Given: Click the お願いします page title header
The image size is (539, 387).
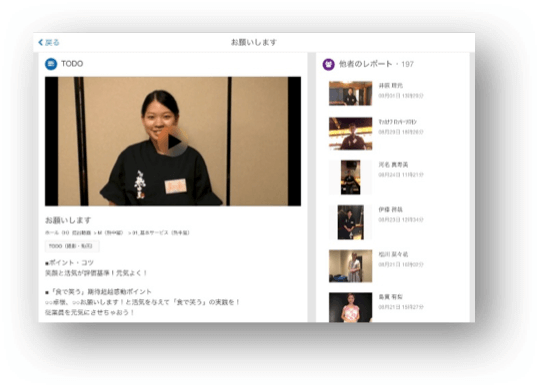Looking at the screenshot, I should pos(254,42).
